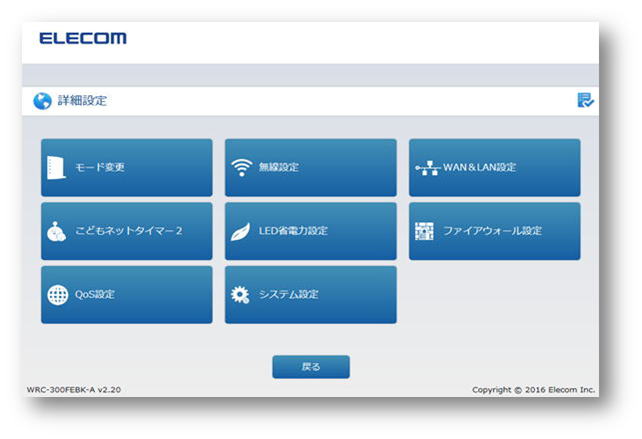Click the 戻る back button
Viewport: 642px width, 439px height.
311,367
